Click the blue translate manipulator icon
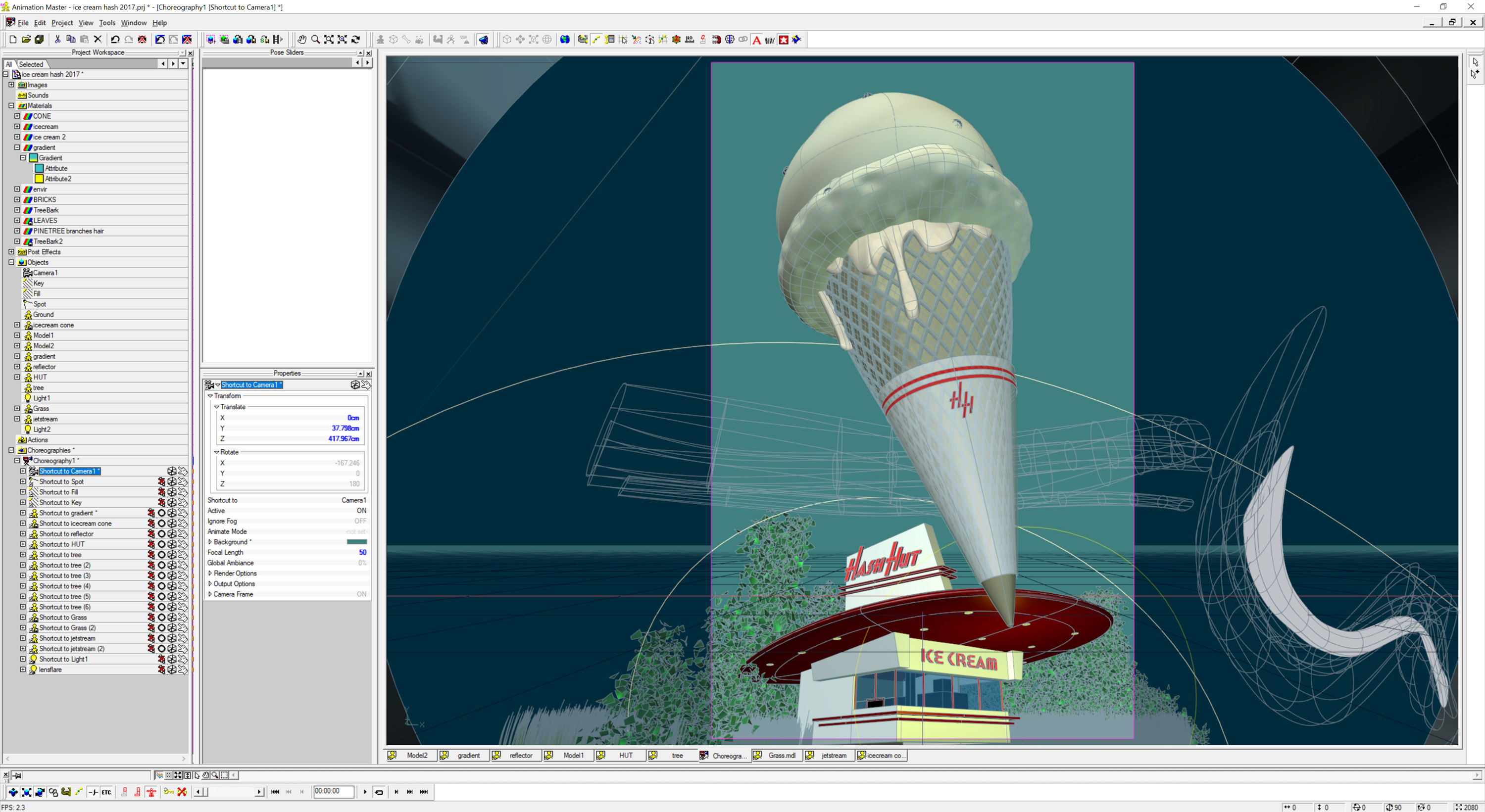This screenshot has height=812, width=1485. tap(13, 792)
